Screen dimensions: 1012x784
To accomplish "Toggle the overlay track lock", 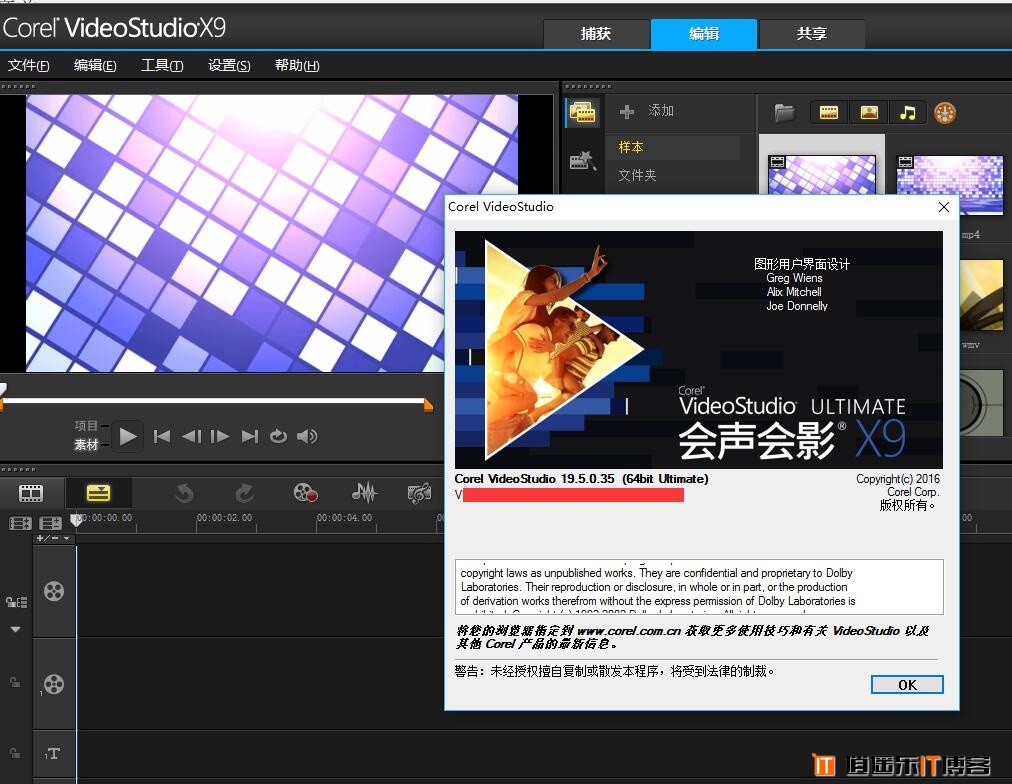I will point(14,682).
